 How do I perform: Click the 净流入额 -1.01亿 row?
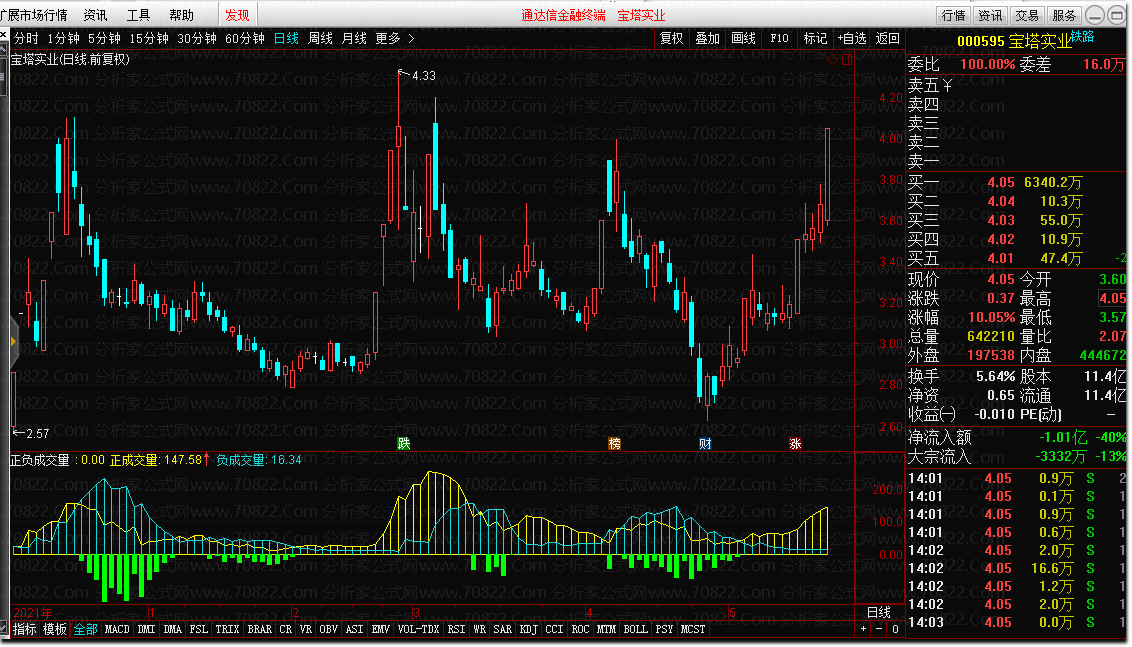(x=1016, y=438)
